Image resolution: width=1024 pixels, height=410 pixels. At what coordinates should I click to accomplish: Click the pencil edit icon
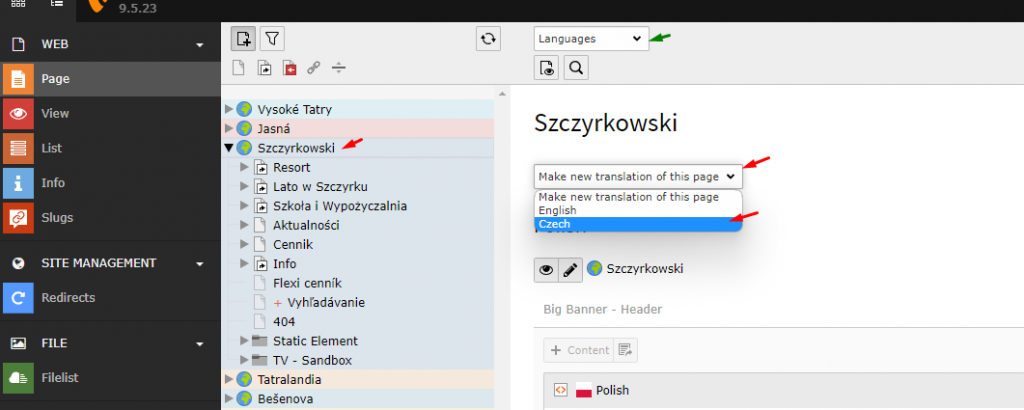click(571, 269)
